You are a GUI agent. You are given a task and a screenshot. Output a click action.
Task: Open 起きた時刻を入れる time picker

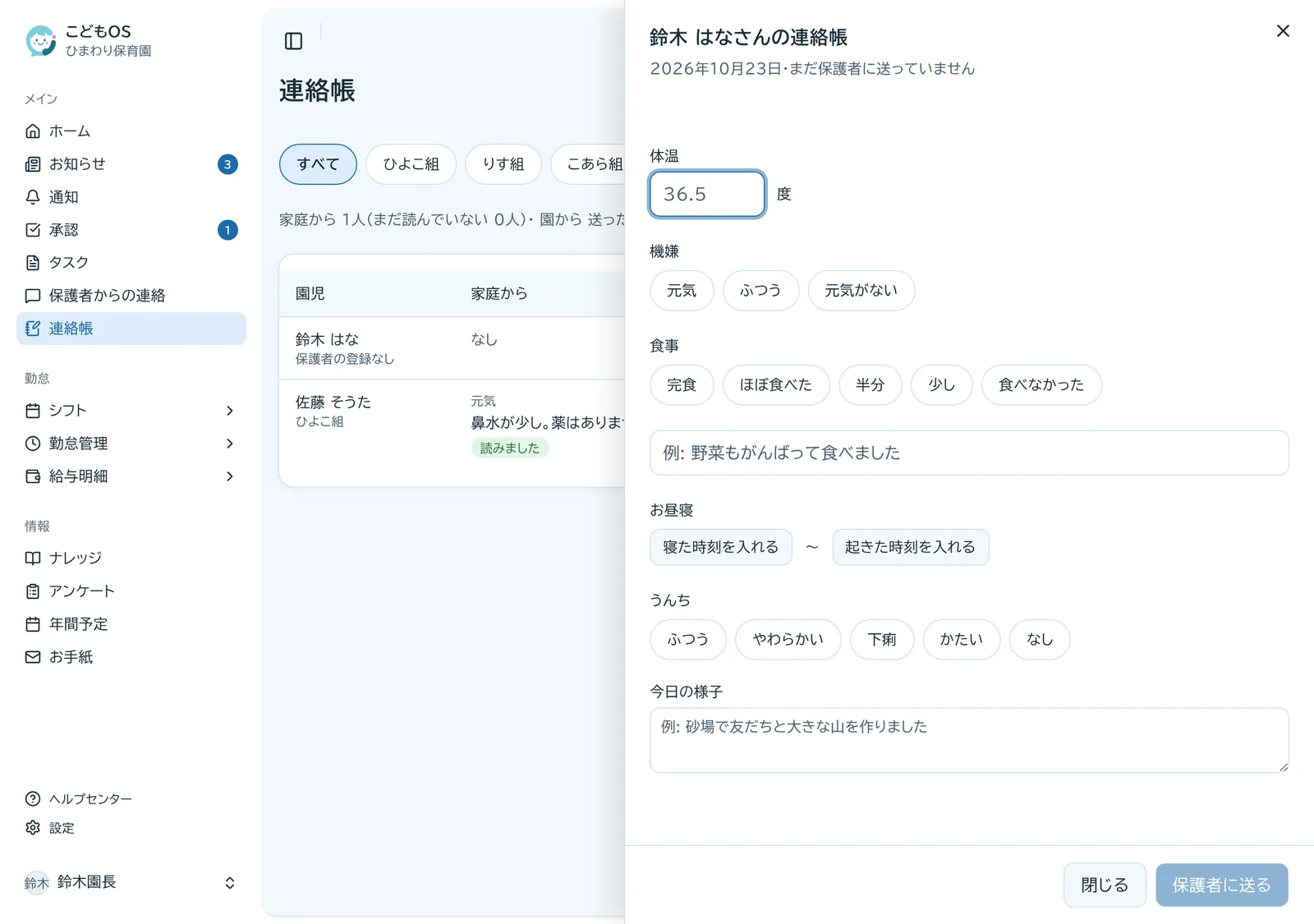tap(910, 547)
